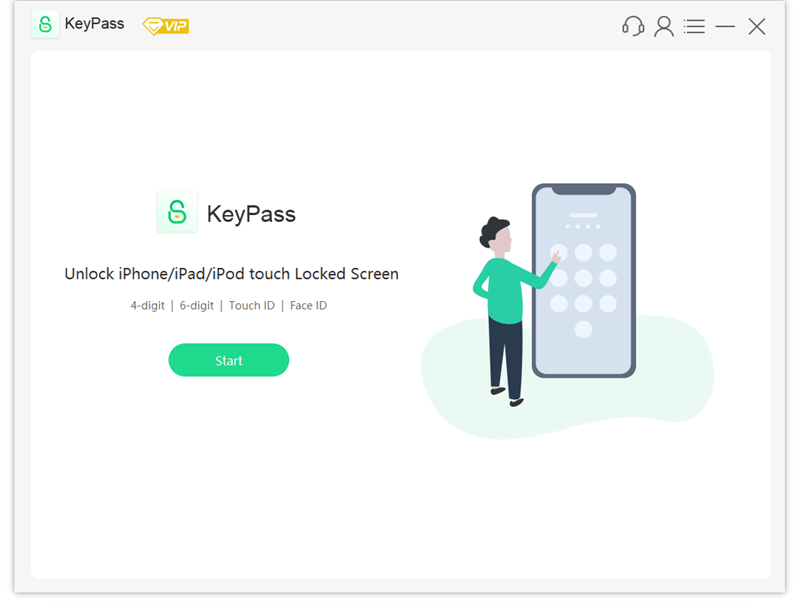
Task: Click the large KeyPass name beside logo
Action: coord(251,214)
